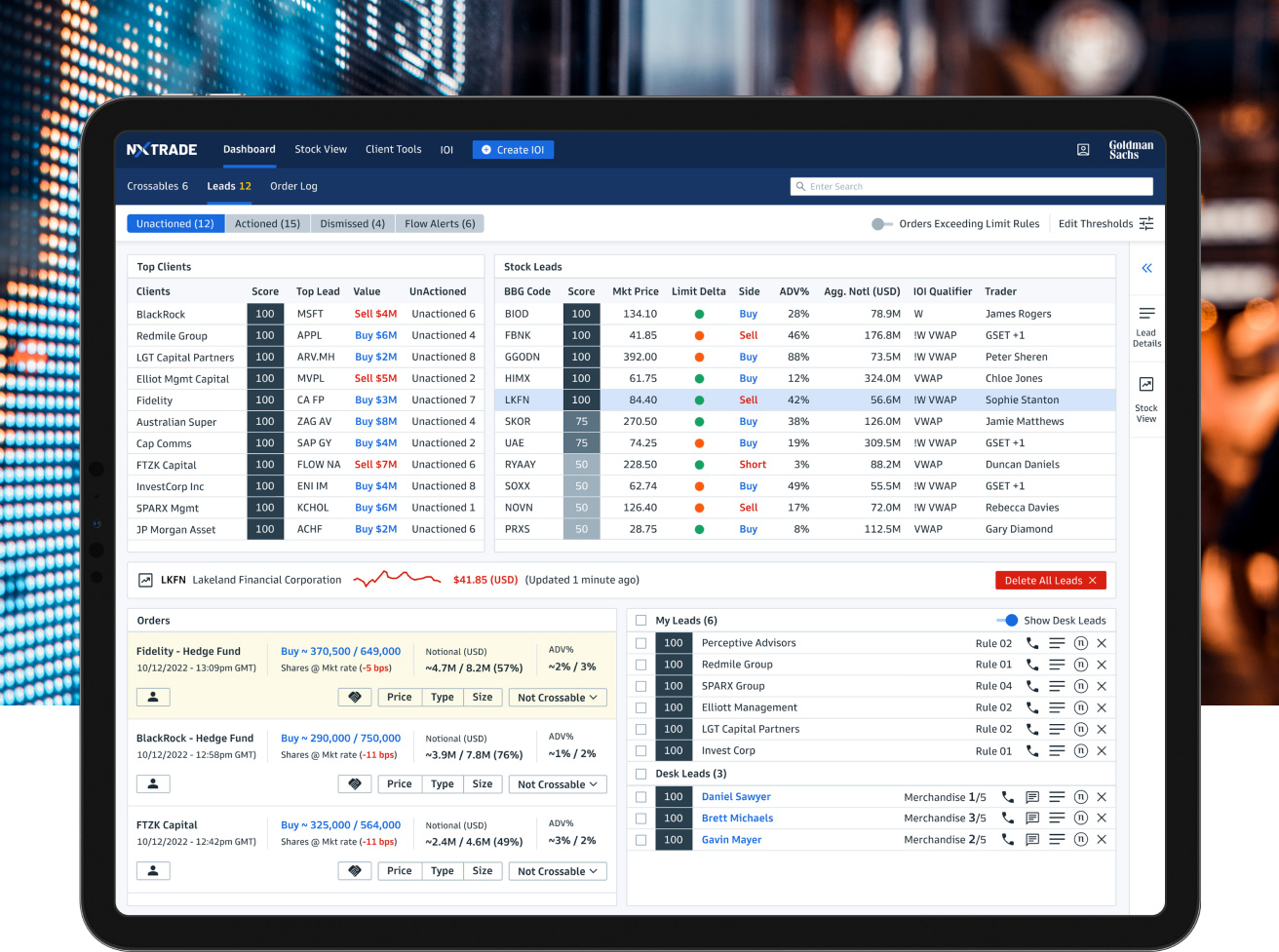1279x952 pixels.
Task: Enable Orders Exceeding Limit Rules toggle
Action: (x=881, y=224)
